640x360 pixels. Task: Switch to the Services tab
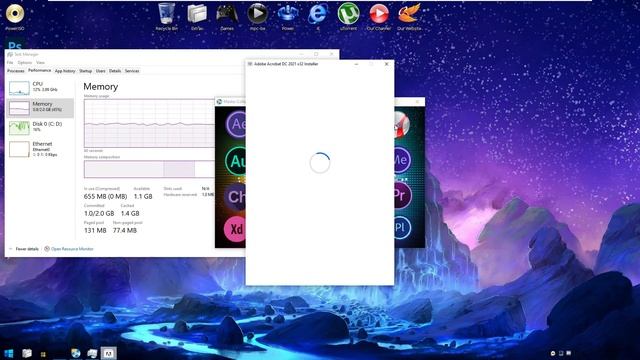coord(132,71)
